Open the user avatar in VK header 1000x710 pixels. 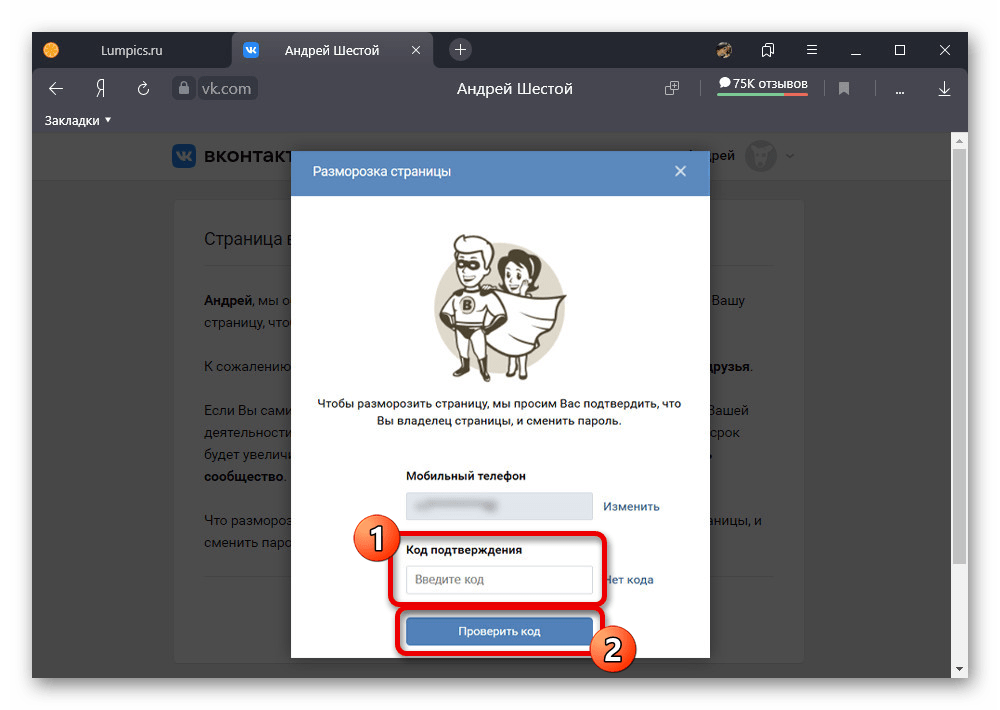pyautogui.click(x=761, y=156)
